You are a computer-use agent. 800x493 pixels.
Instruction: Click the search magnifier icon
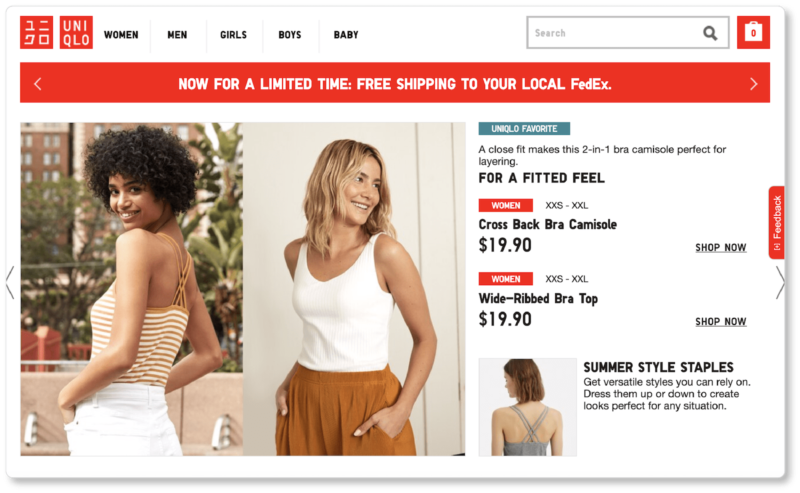point(710,33)
